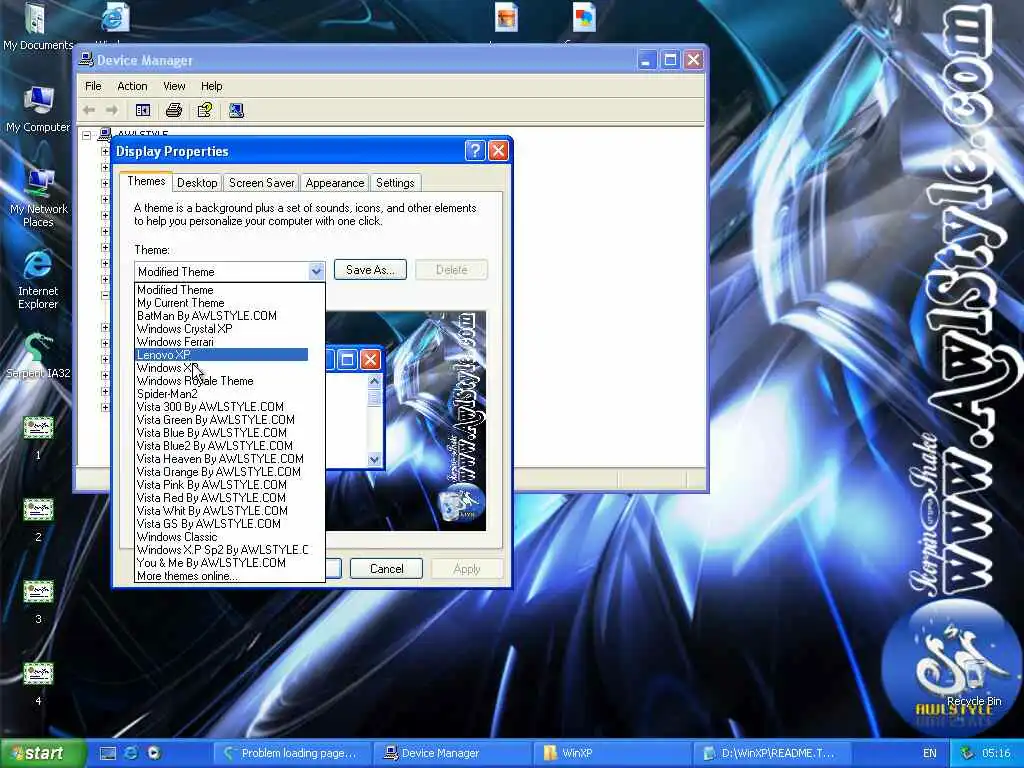Viewport: 1024px width, 768px height.
Task: Open the Action menu in Device Manager
Action: click(132, 86)
